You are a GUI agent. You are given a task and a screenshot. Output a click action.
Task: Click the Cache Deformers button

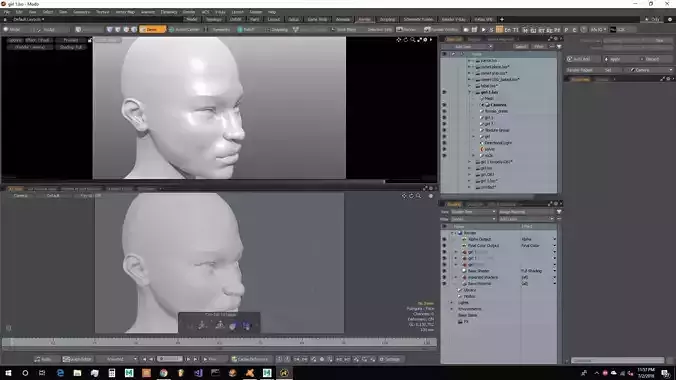tap(250, 359)
